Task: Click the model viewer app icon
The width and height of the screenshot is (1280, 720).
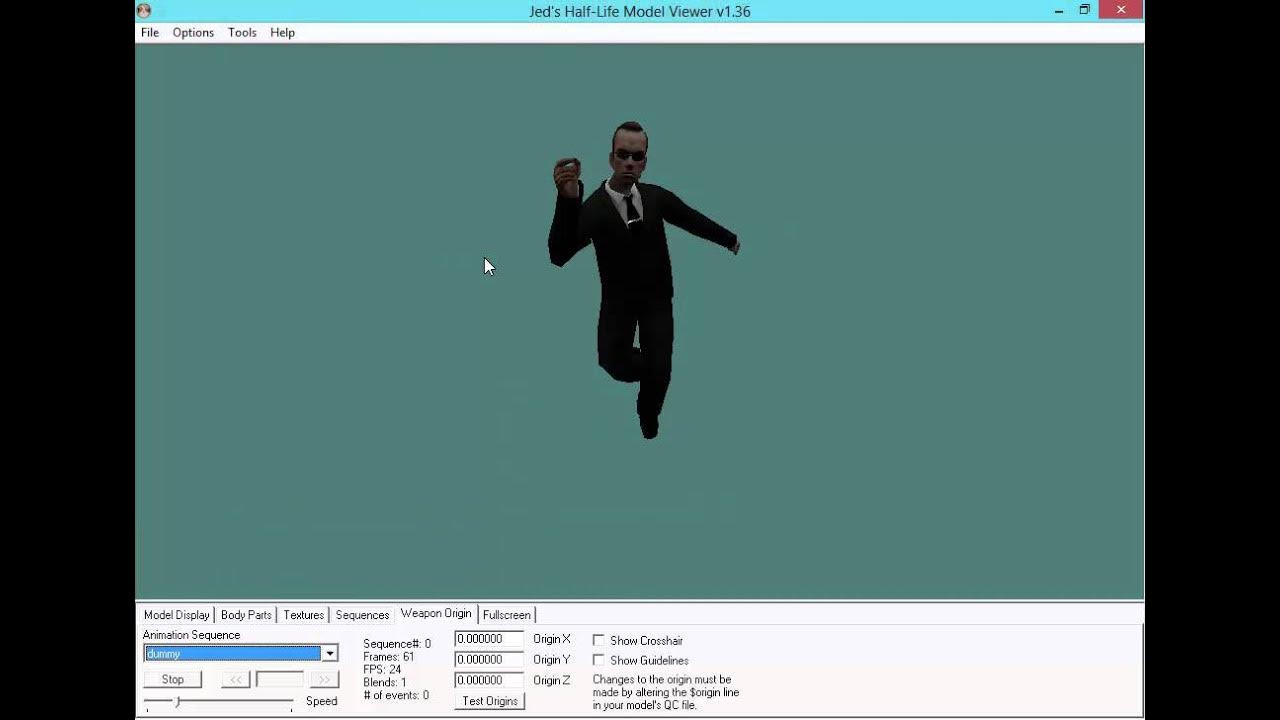Action: 144,11
